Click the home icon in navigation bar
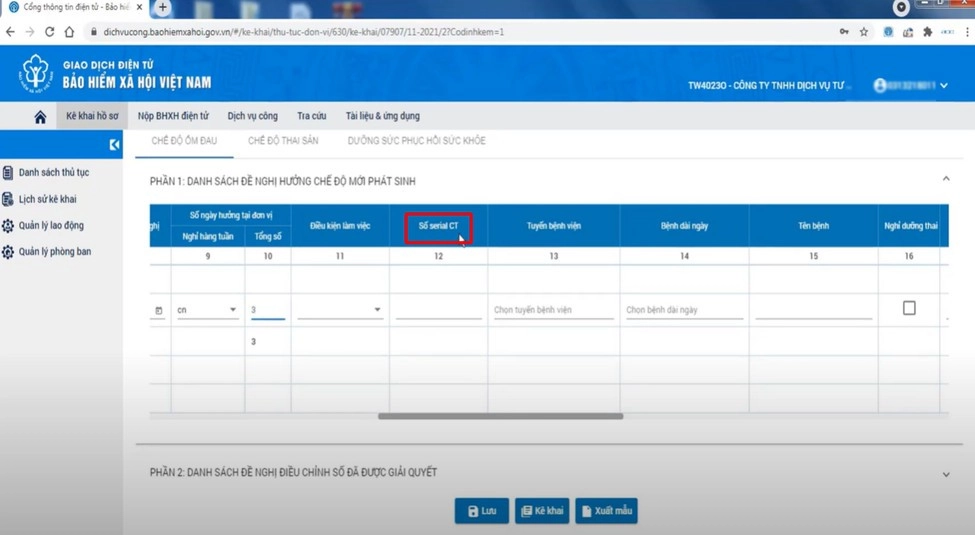 40,117
